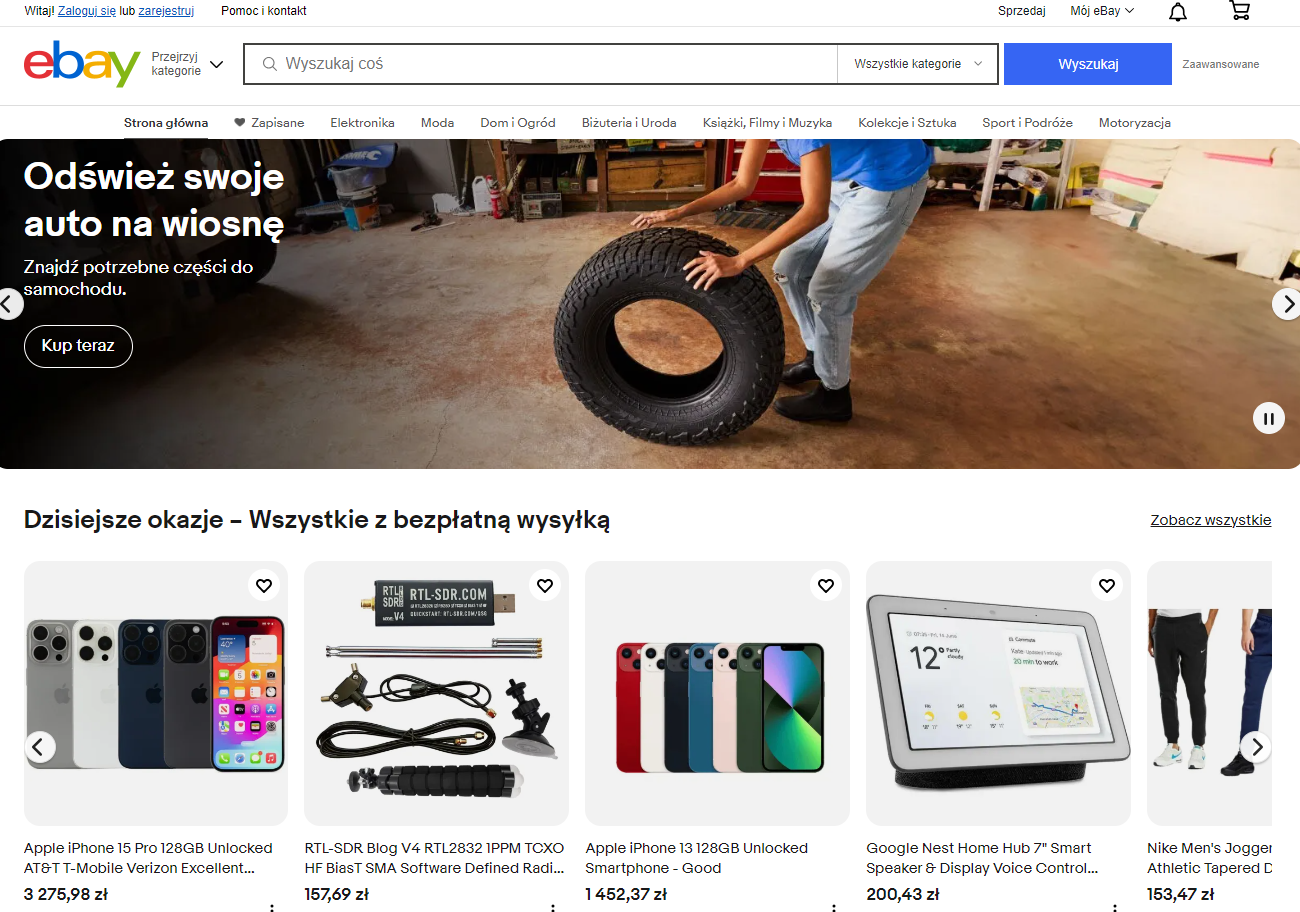Open Pomoc i kontakt

pos(264,11)
